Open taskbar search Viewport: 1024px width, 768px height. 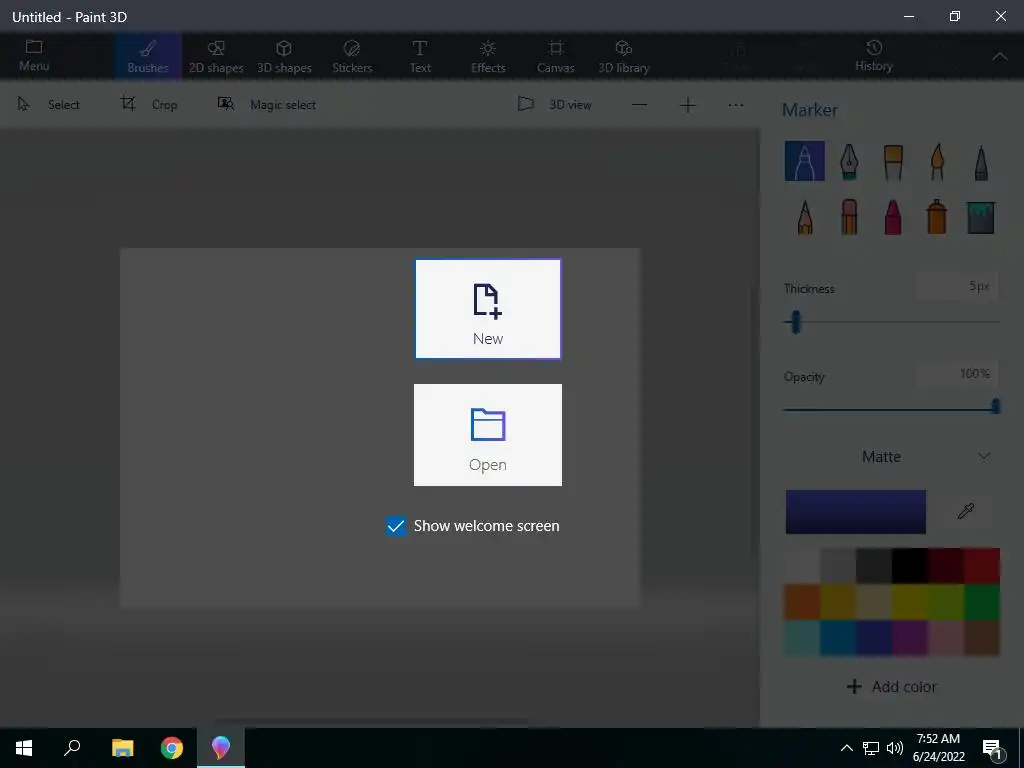click(72, 748)
